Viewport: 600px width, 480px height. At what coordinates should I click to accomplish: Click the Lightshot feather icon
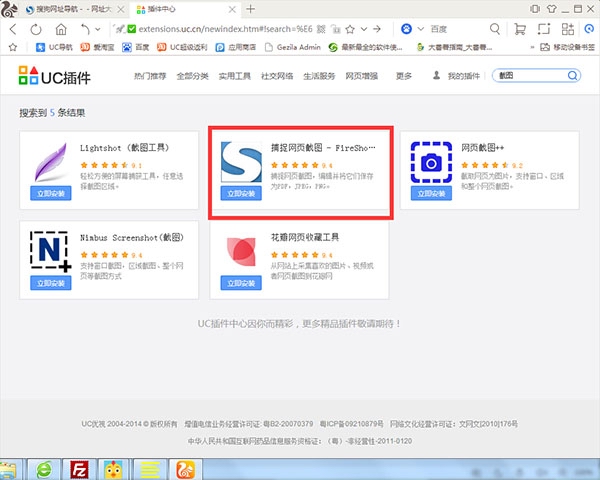[x=51, y=162]
